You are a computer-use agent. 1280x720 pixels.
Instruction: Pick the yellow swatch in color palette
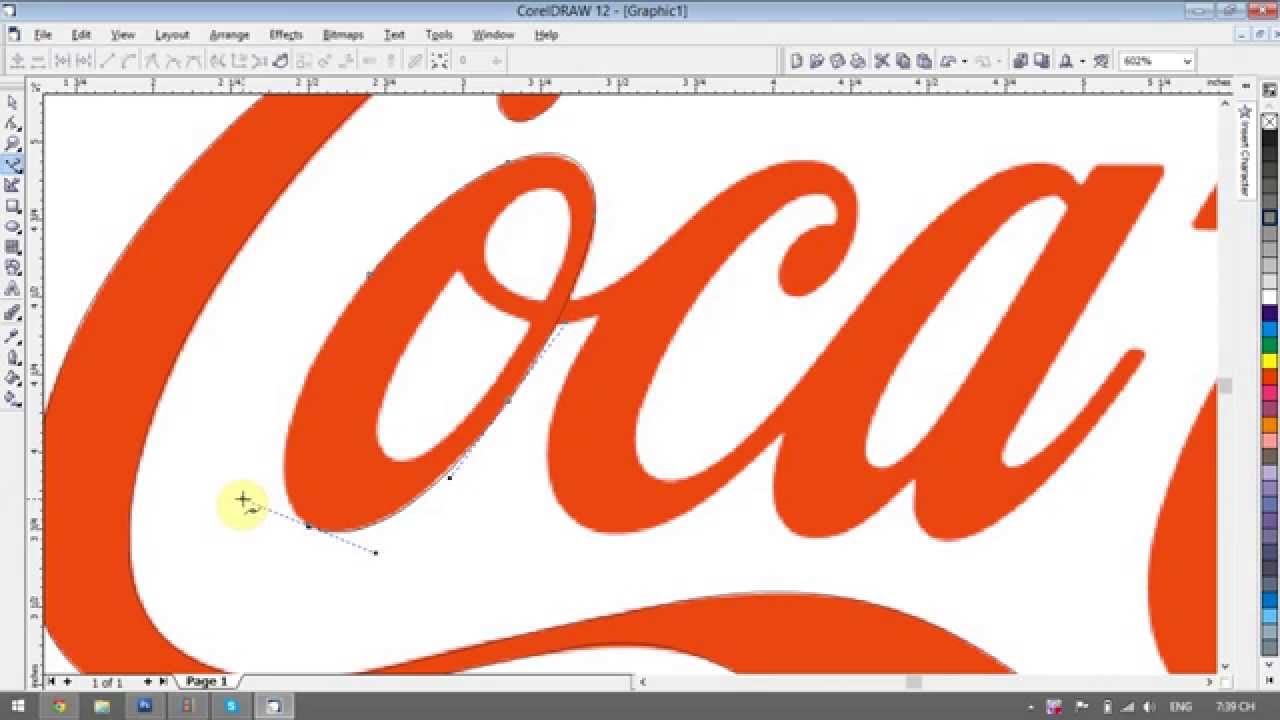point(1270,361)
